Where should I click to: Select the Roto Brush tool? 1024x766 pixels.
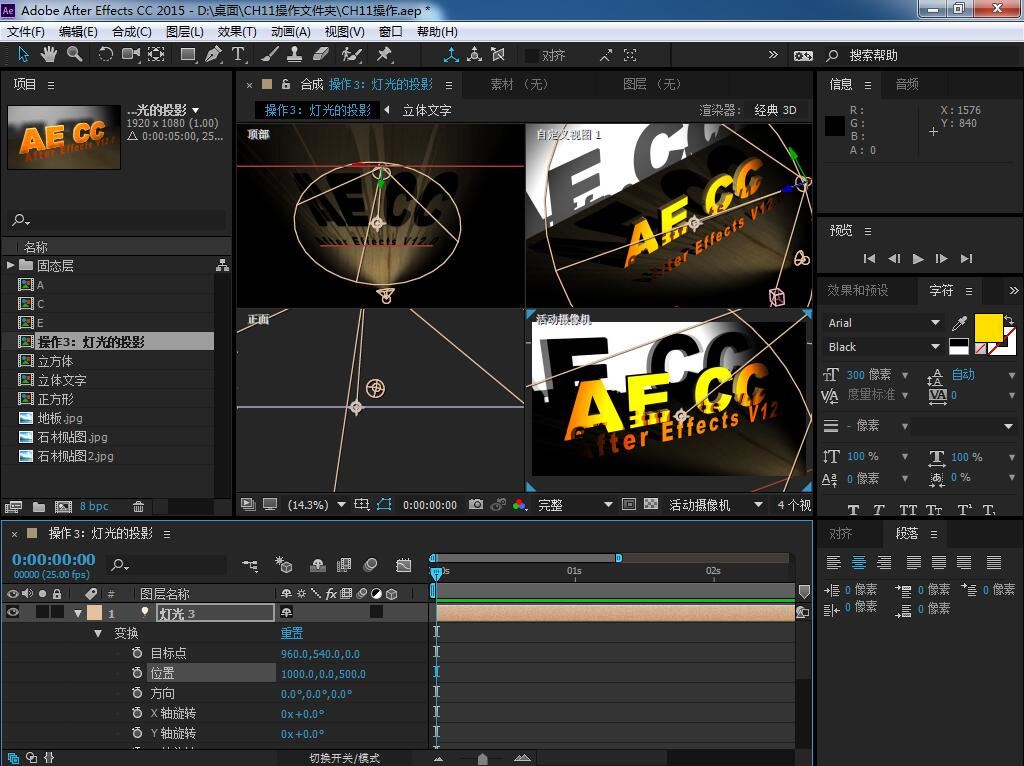[x=351, y=55]
